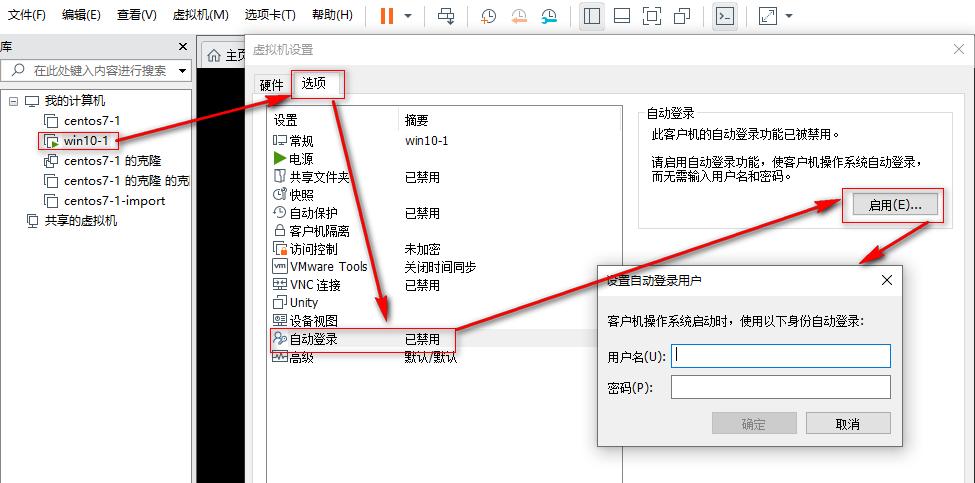Click the console view terminal icon
The width and height of the screenshot is (975, 483).
[724, 16]
